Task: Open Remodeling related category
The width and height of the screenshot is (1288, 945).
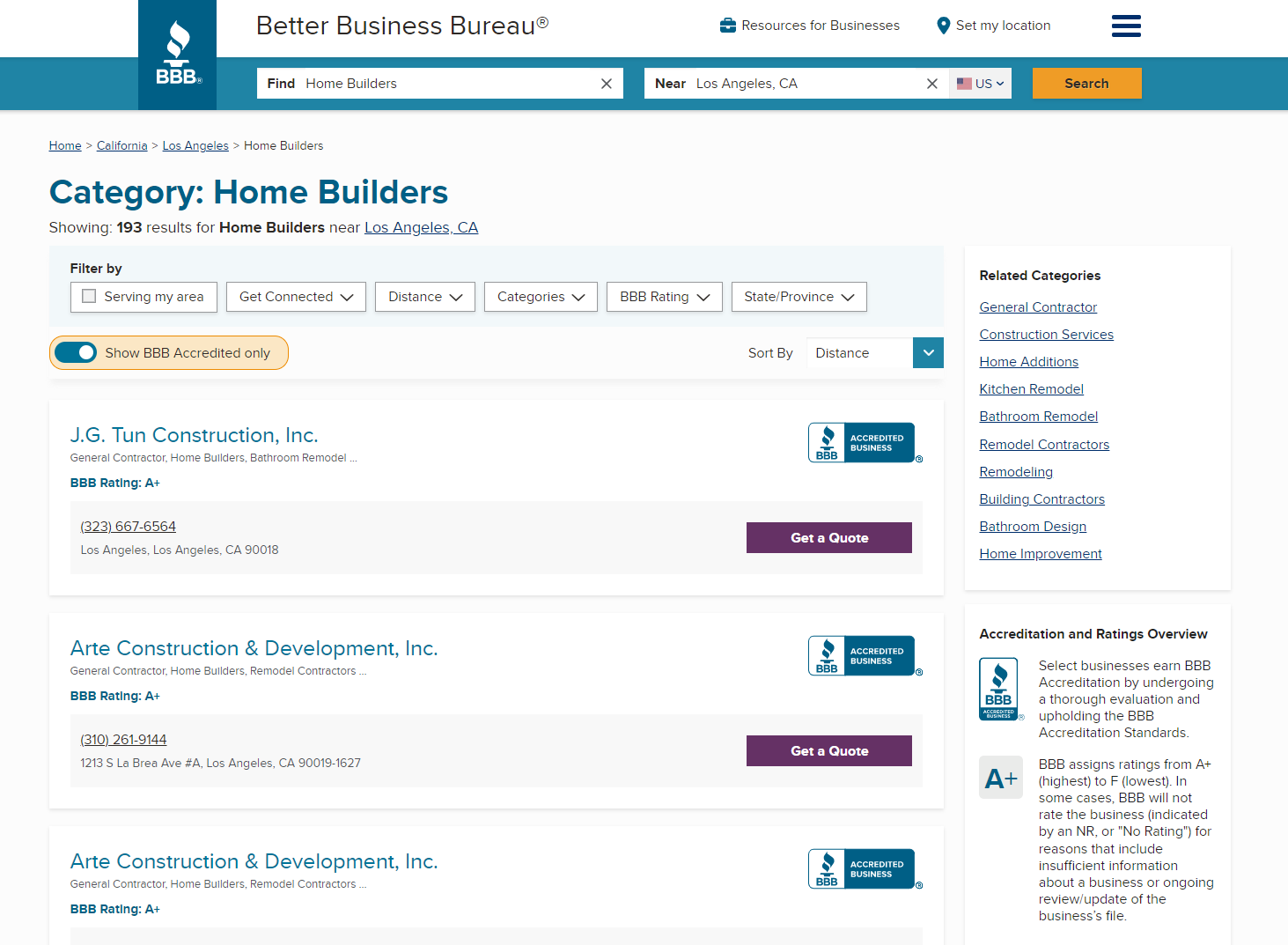Action: (x=1017, y=472)
